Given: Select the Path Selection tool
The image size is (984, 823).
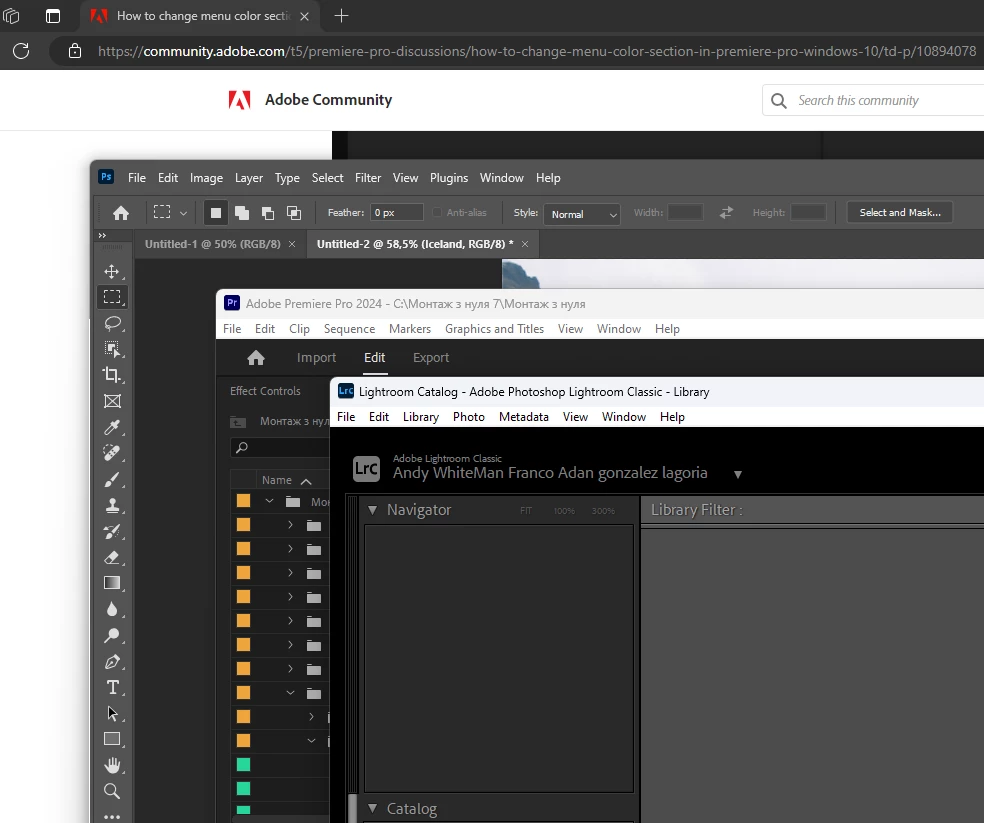Looking at the screenshot, I should point(112,714).
